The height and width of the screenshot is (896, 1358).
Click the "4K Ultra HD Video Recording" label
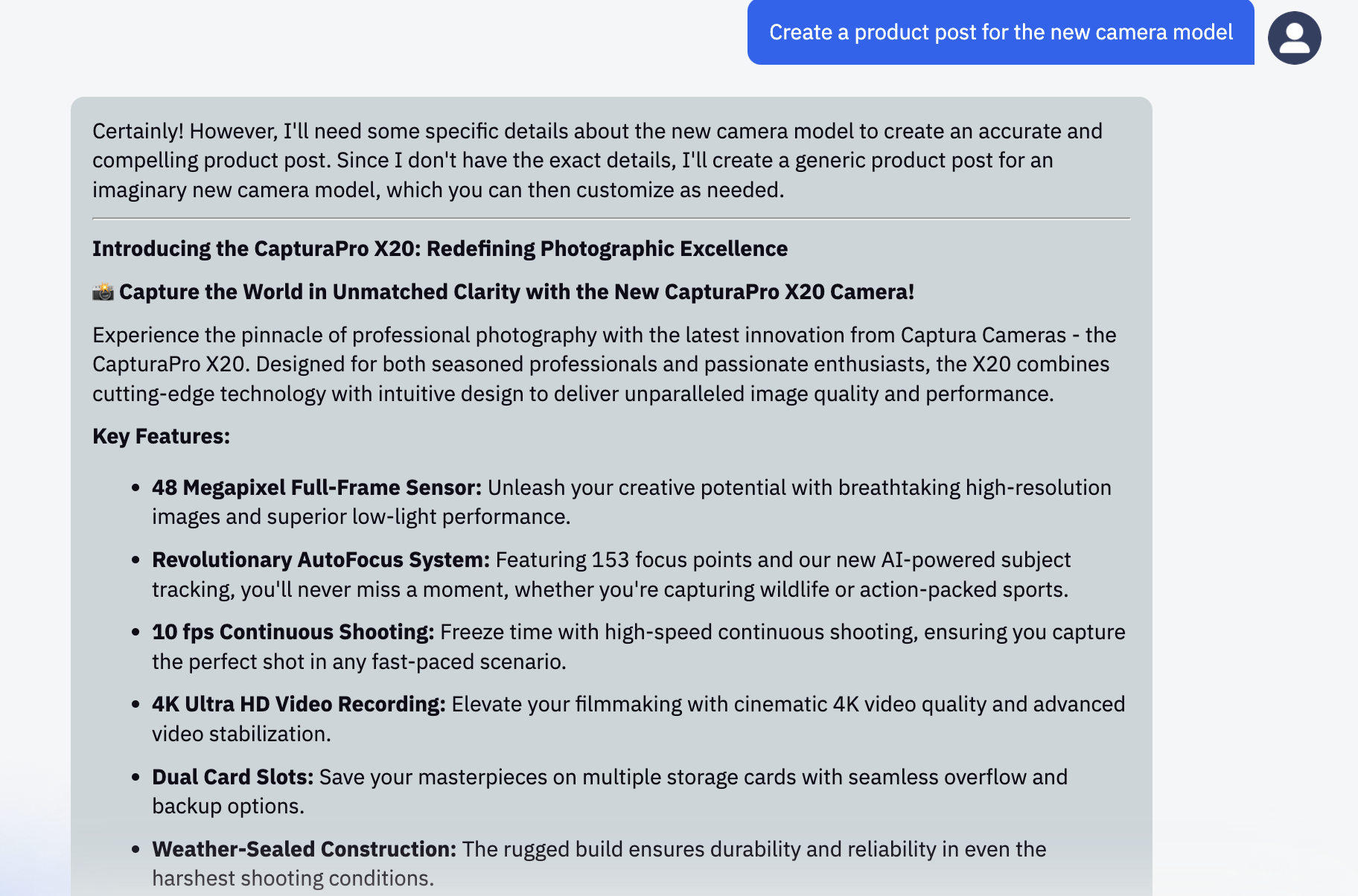pos(299,704)
